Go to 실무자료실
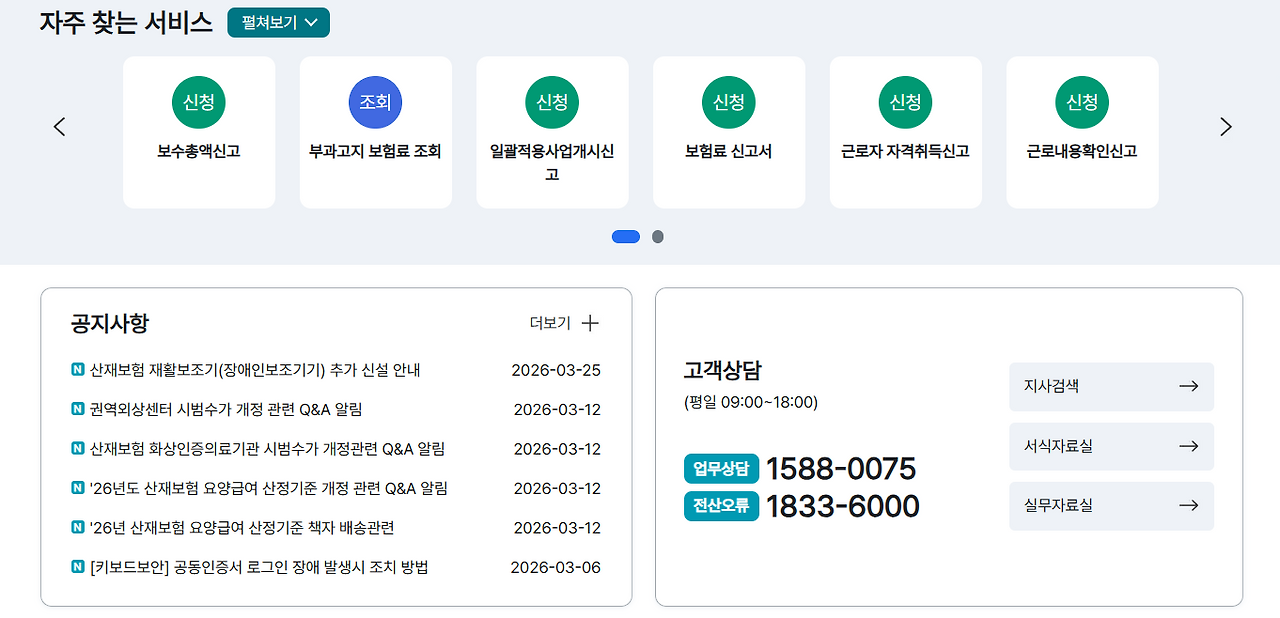This screenshot has width=1280, height=618. 1111,506
